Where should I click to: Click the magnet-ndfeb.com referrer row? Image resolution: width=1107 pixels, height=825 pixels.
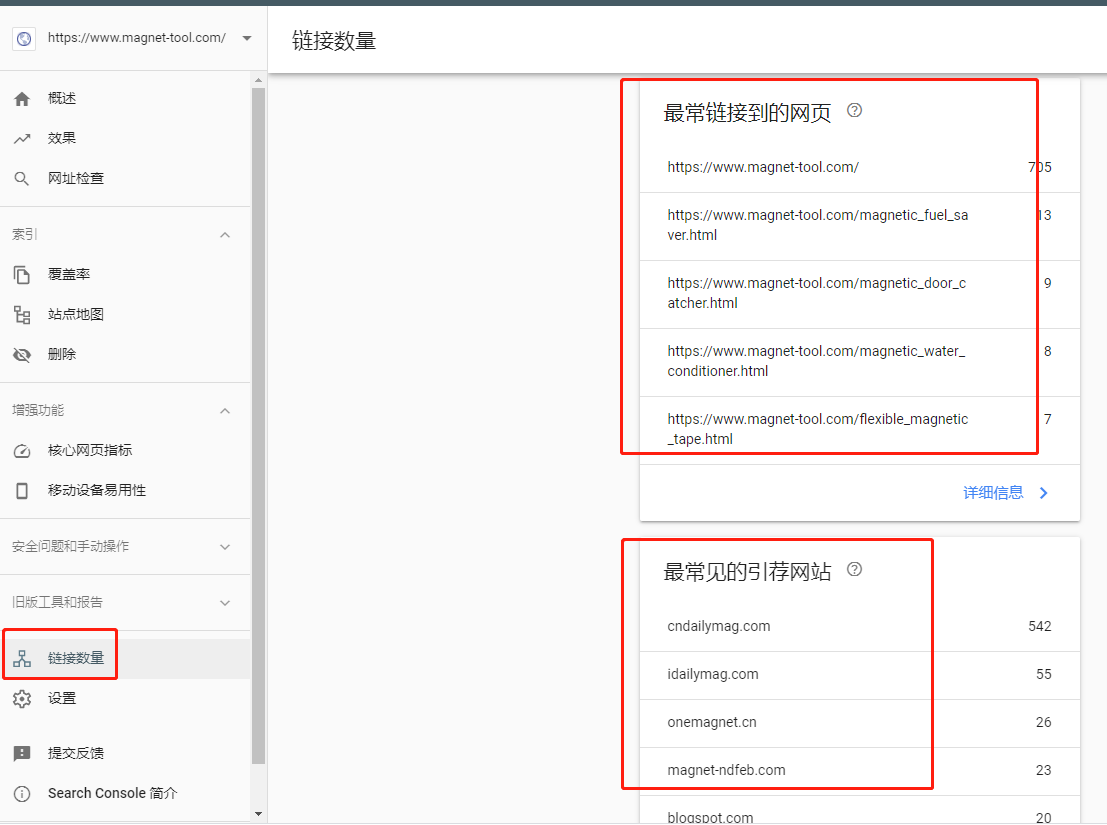pyautogui.click(x=859, y=771)
